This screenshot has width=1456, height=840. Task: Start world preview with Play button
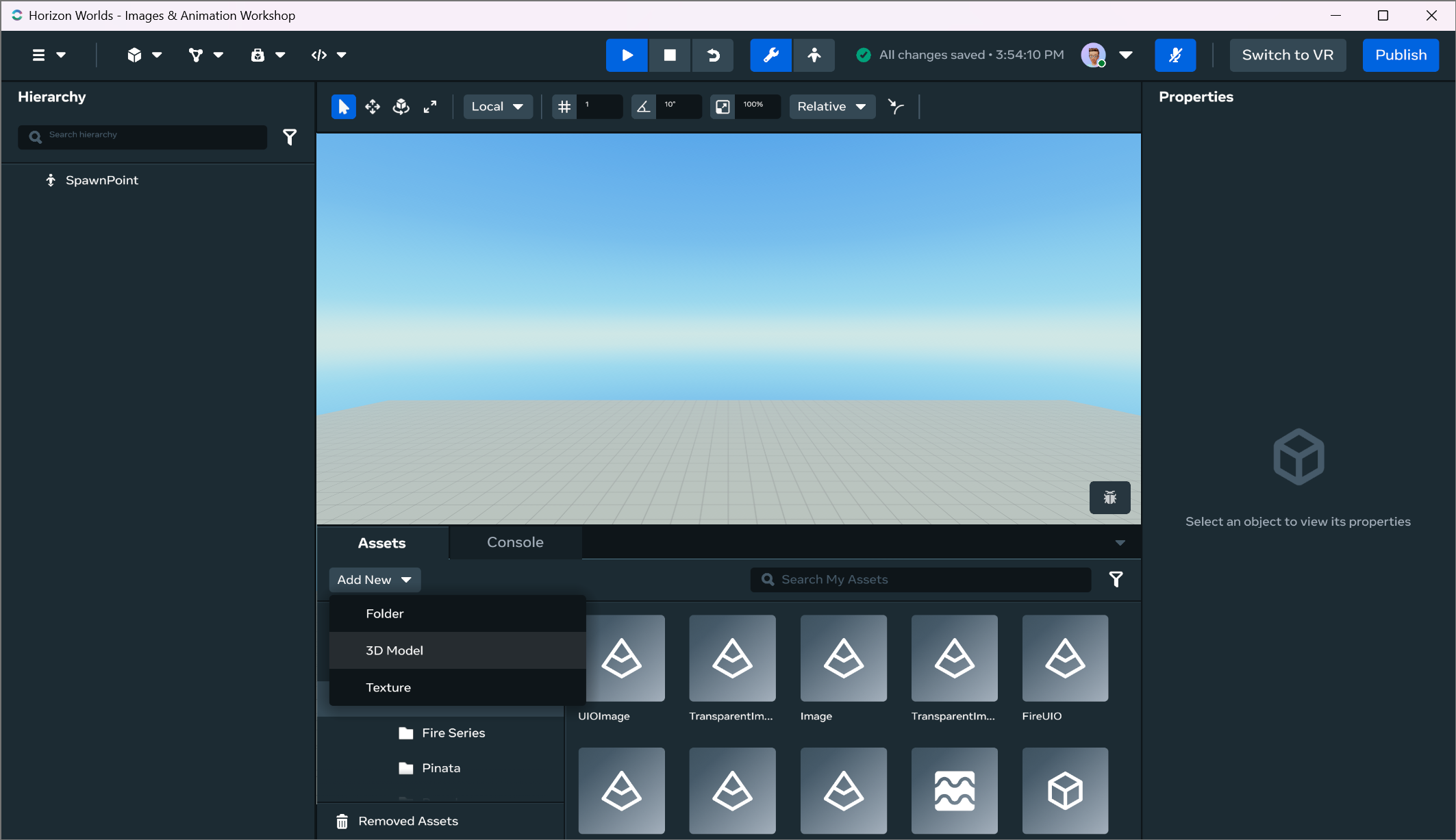point(627,55)
